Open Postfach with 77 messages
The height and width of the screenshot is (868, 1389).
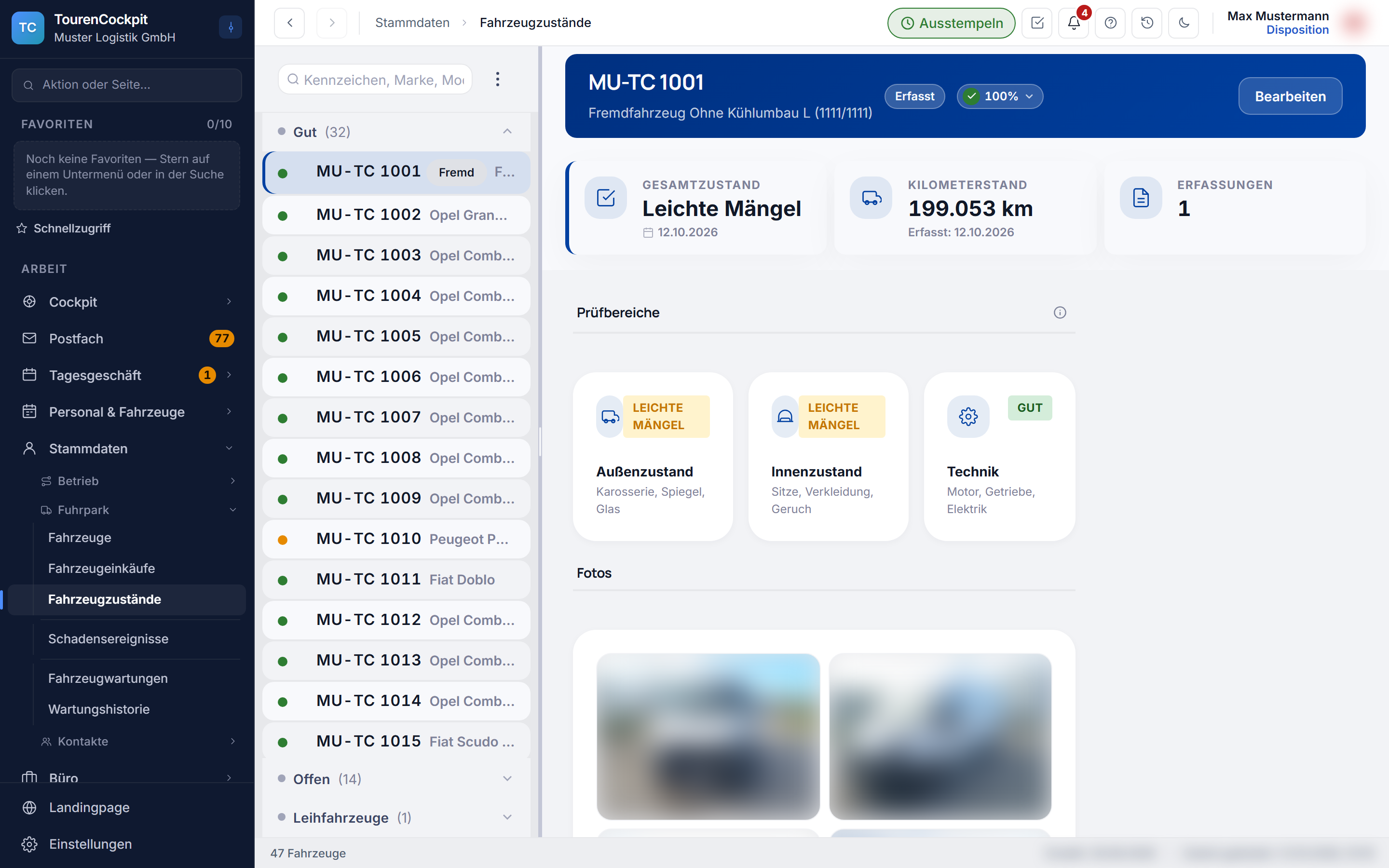(127, 338)
